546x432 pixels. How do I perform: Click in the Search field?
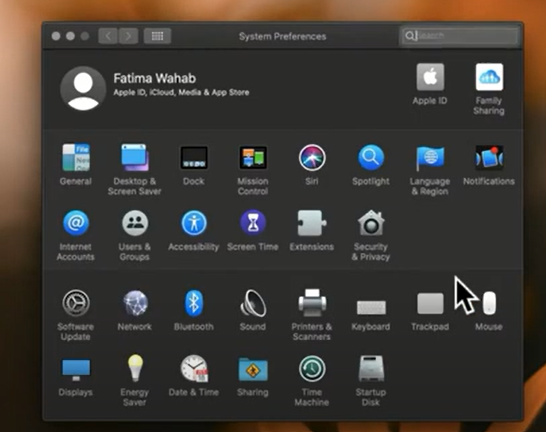click(460, 36)
